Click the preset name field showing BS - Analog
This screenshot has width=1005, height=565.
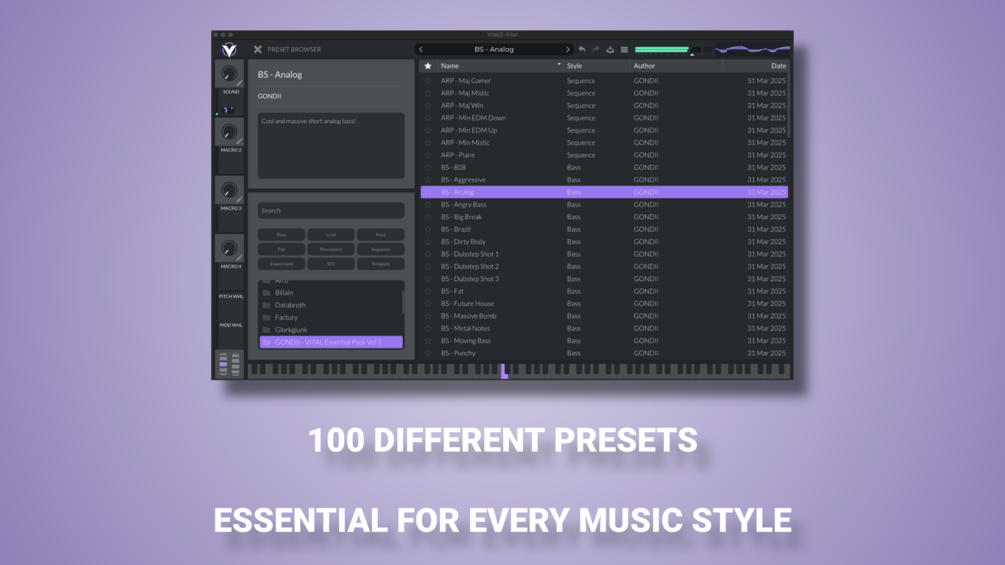tap(494, 49)
